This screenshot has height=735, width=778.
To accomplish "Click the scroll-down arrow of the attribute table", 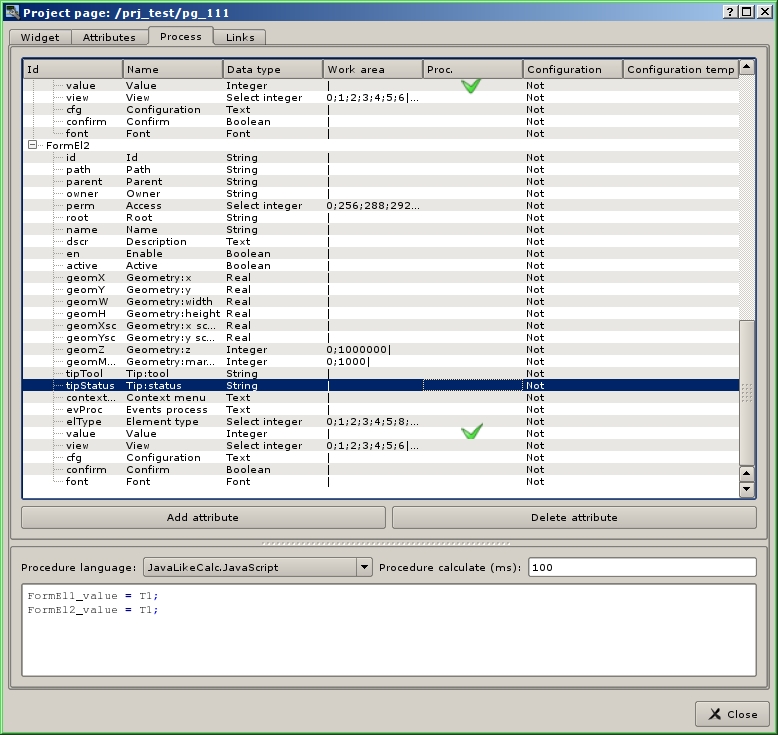I will [x=746, y=489].
